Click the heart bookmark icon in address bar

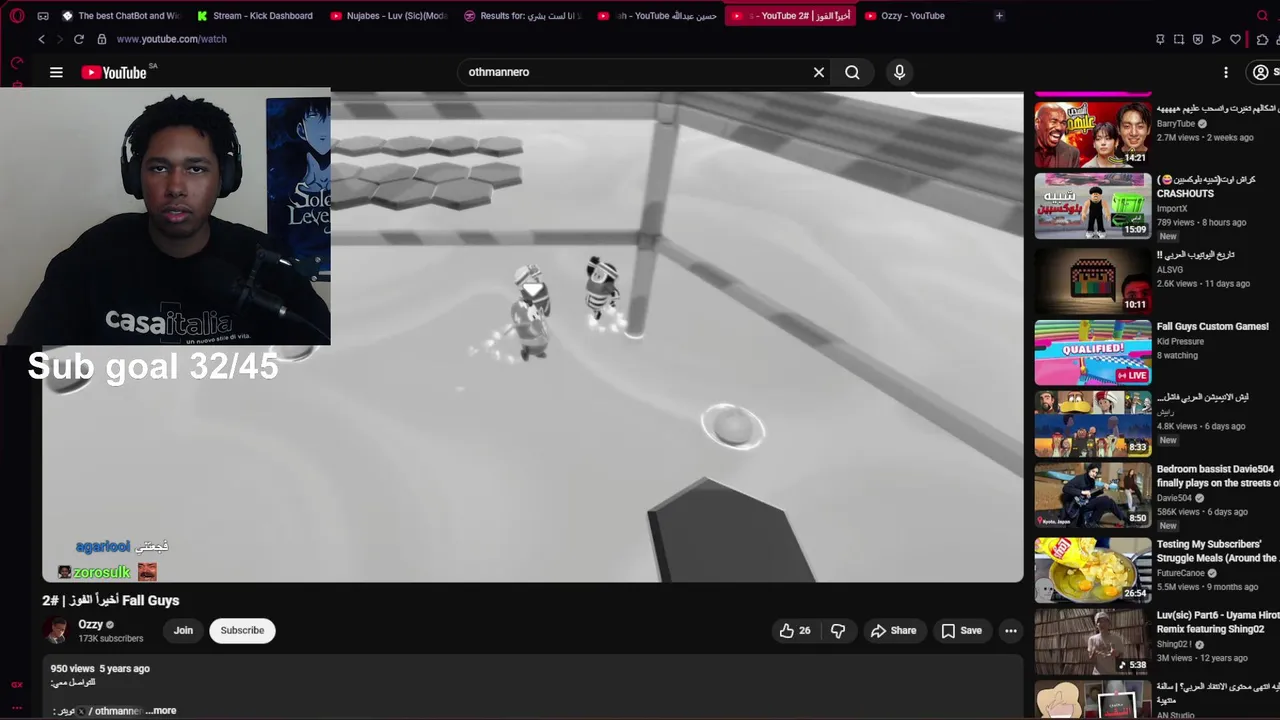point(1236,39)
